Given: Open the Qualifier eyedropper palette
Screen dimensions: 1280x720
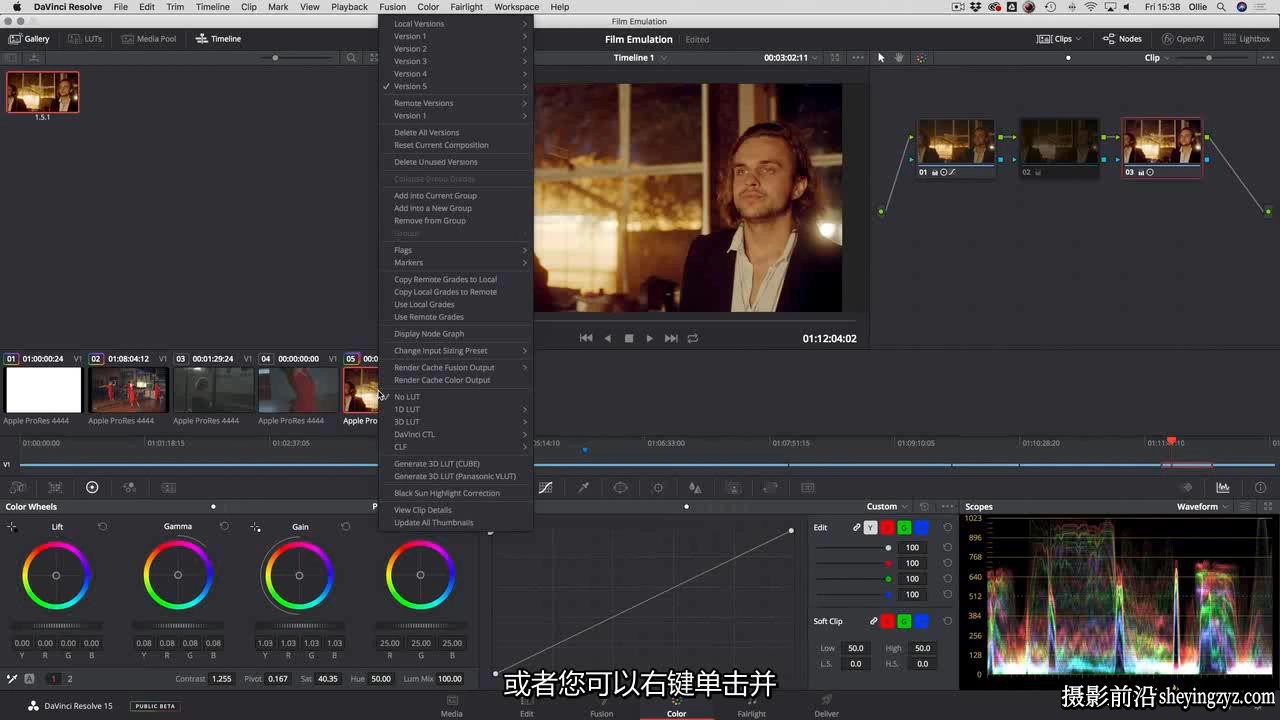Looking at the screenshot, I should coord(583,488).
